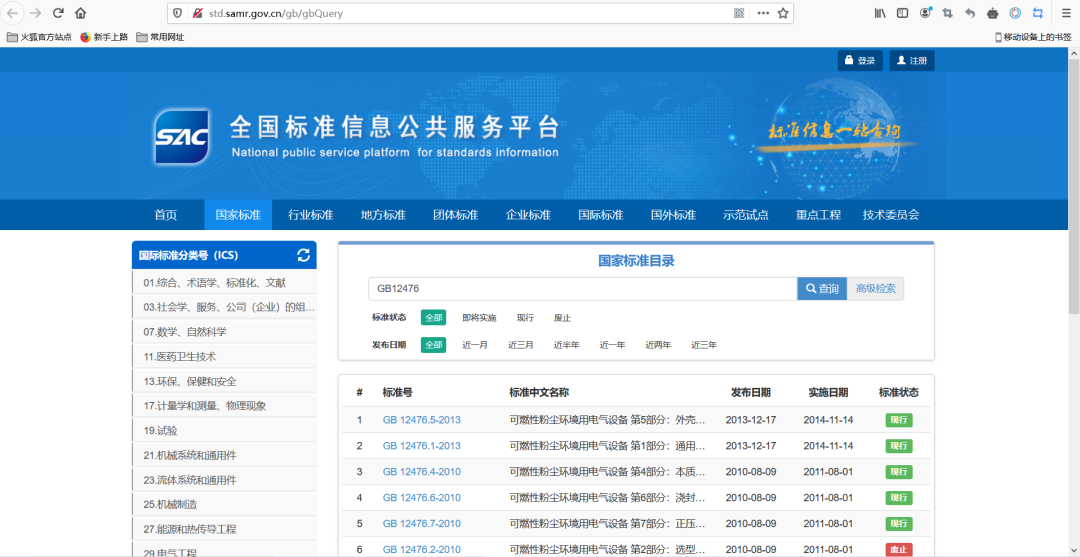Open the page actions three-dot menu
Screen dimensions: 1080x557
point(763,13)
